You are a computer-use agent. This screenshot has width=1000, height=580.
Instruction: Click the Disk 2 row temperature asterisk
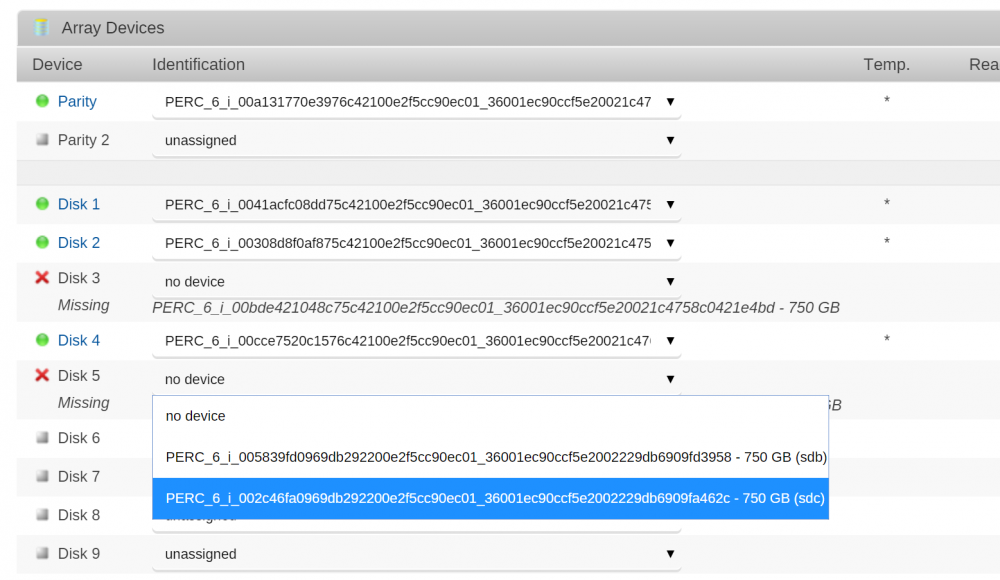[x=886, y=241]
